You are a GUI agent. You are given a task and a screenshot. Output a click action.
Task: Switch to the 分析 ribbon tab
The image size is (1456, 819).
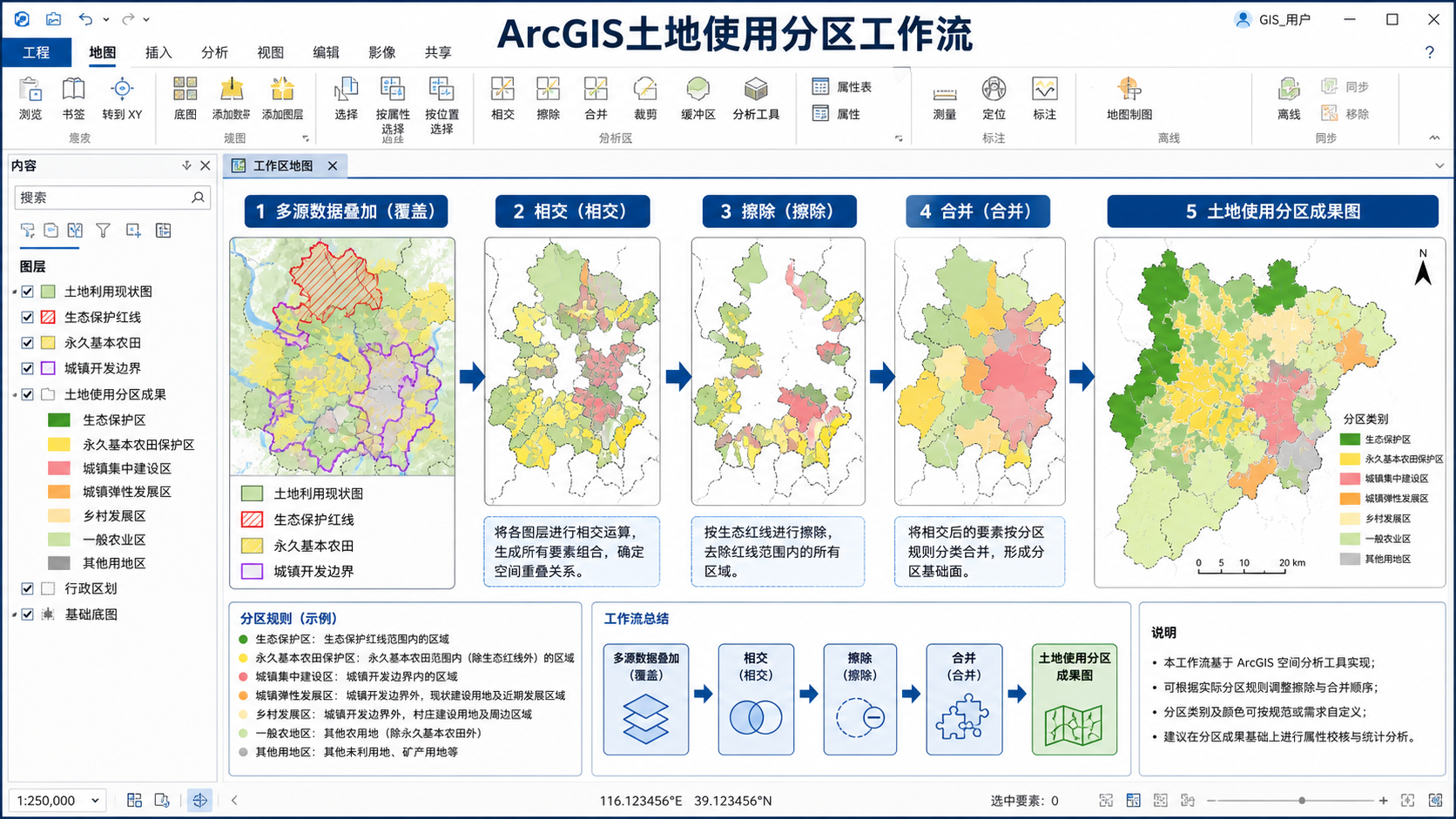pos(214,52)
